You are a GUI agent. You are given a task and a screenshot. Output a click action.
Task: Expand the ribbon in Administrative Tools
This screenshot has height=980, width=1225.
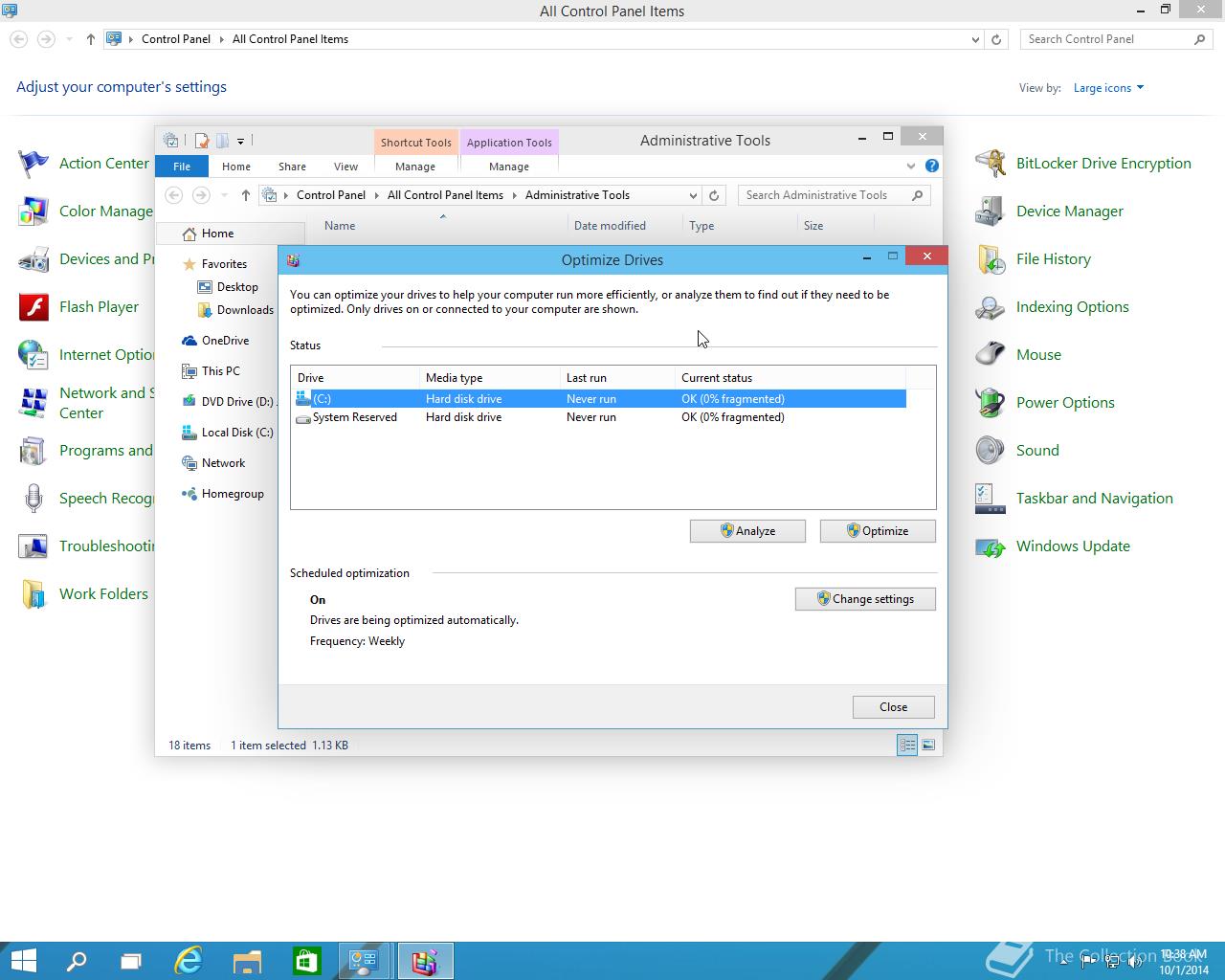pyautogui.click(x=910, y=166)
